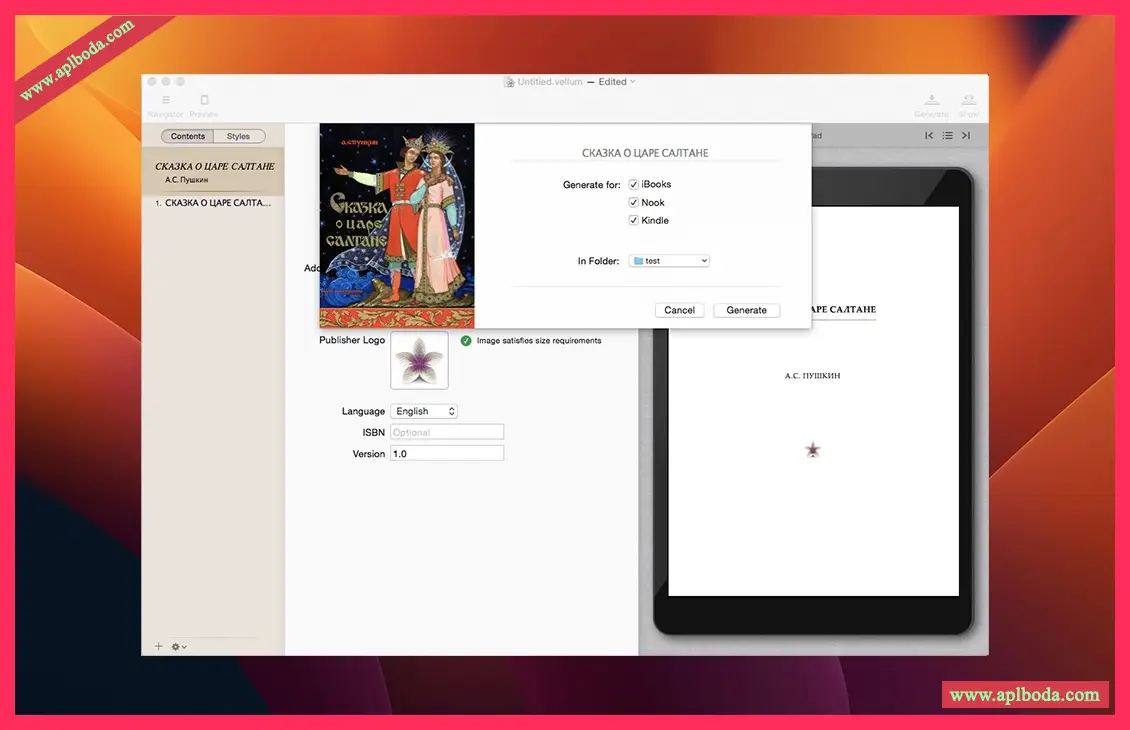Switch to the Contents tab
The image size is (1130, 730).
coord(188,136)
